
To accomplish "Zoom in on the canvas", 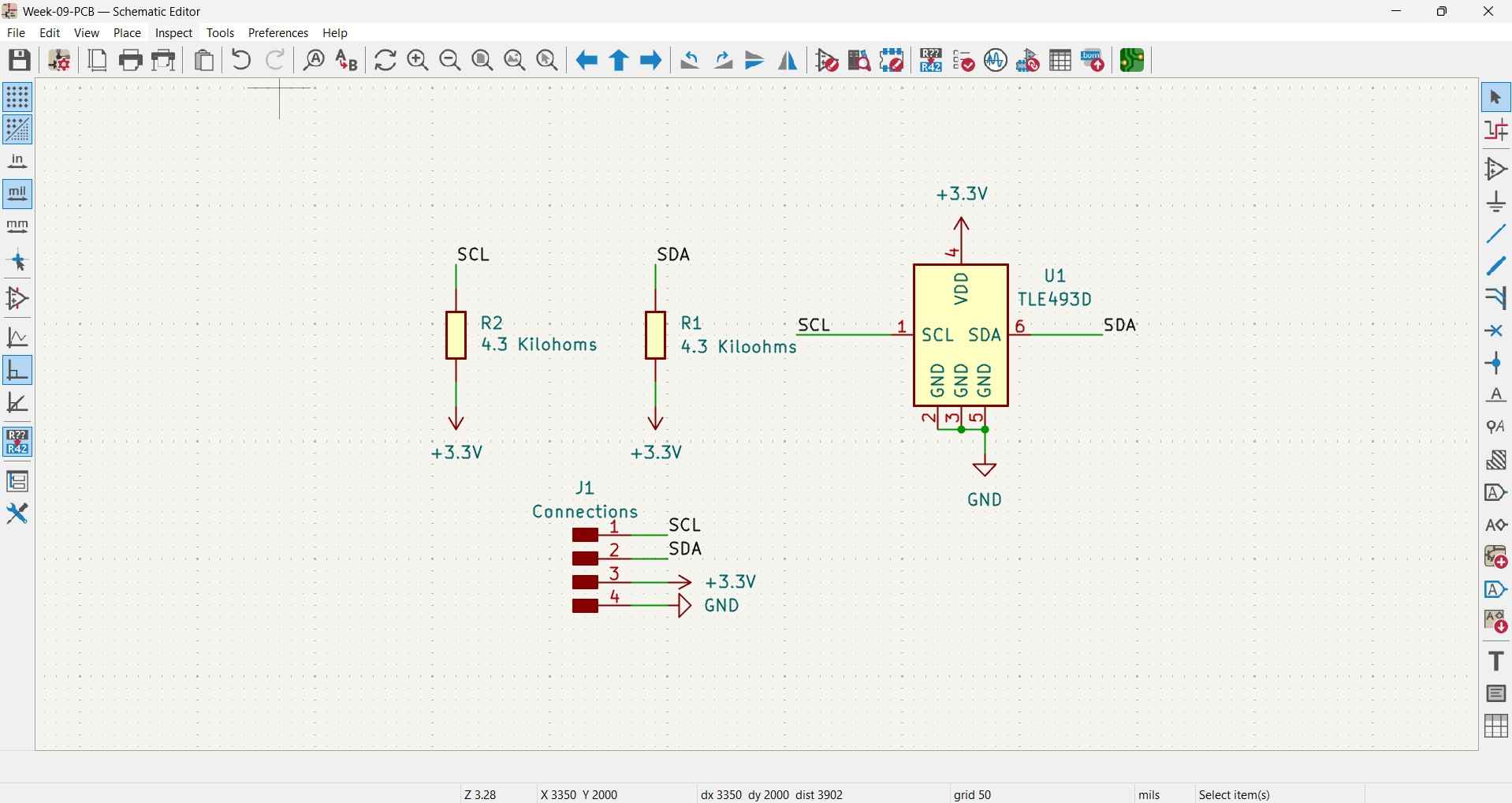I will 418,60.
